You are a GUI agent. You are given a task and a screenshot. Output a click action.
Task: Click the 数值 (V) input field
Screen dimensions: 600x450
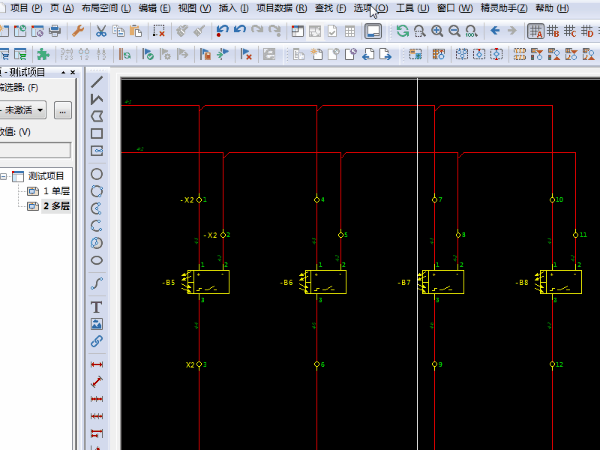pyautogui.click(x=34, y=150)
